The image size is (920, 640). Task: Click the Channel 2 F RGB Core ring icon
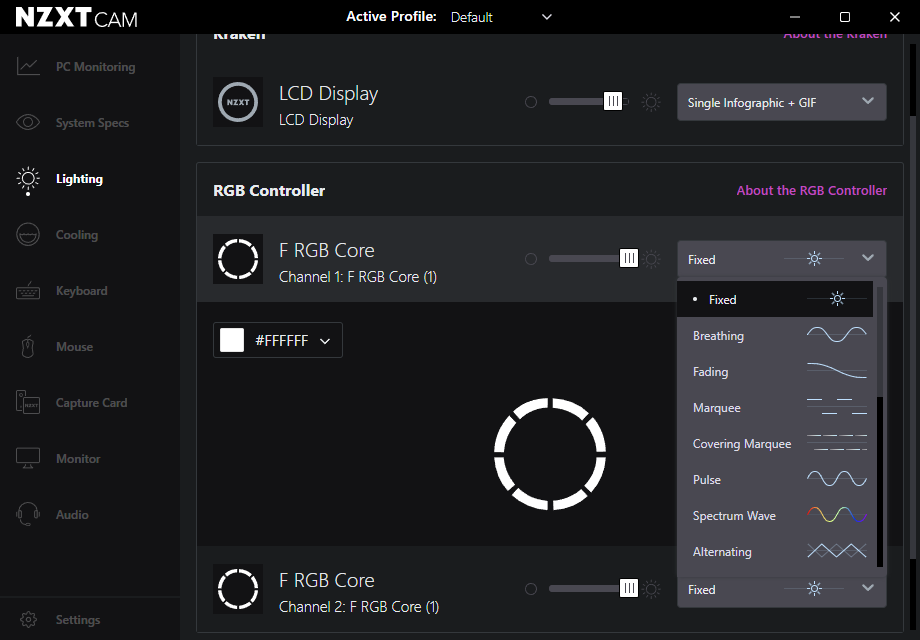coord(238,589)
